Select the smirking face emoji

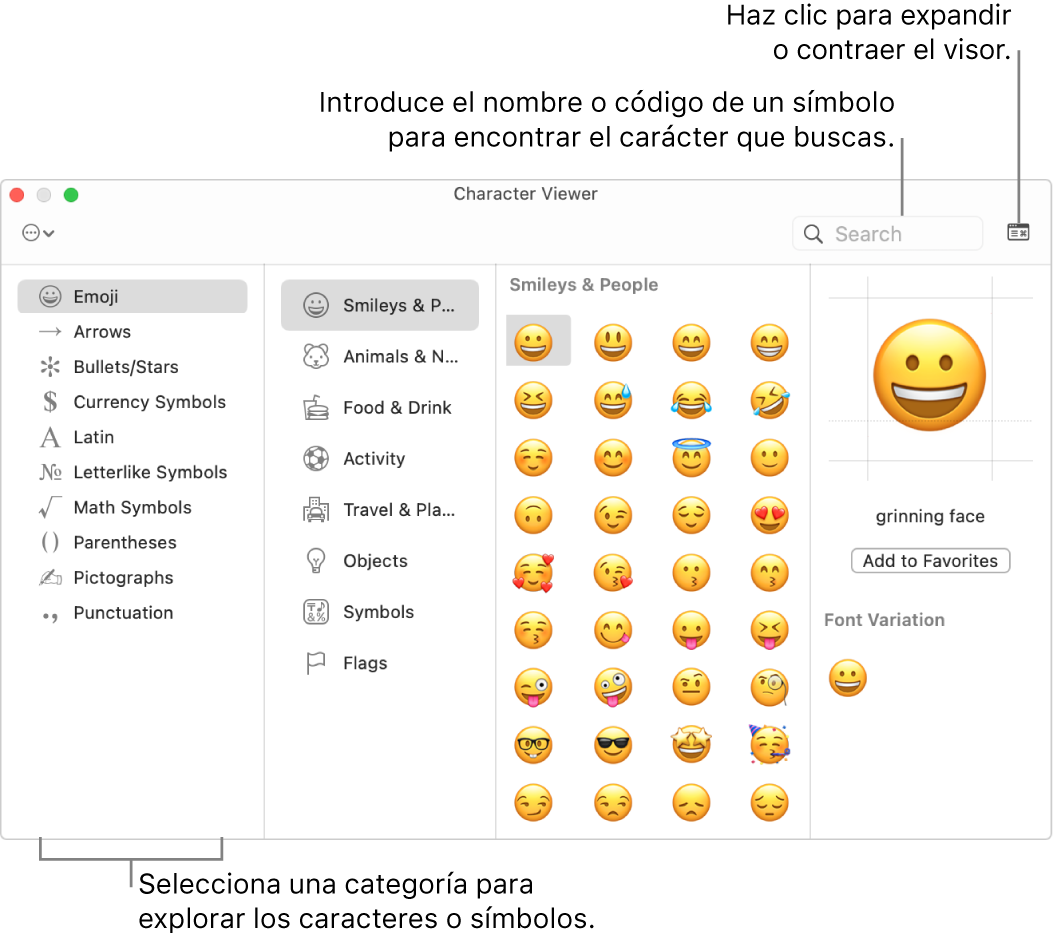coord(533,803)
